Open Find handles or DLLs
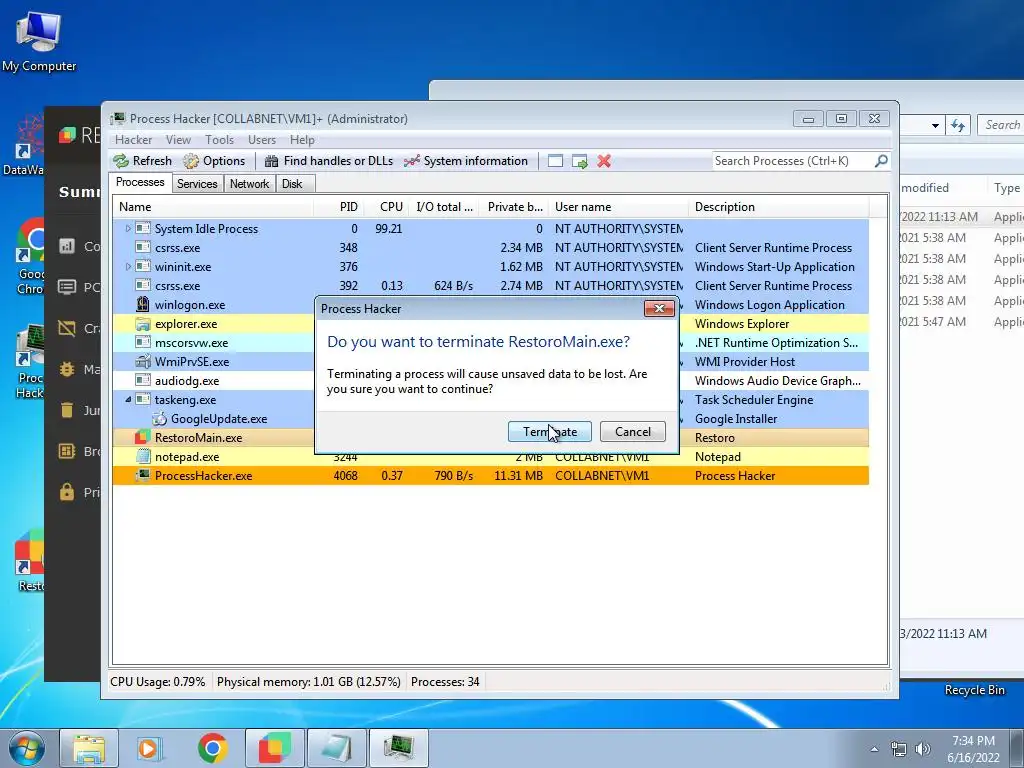This screenshot has height=768, width=1024. point(328,161)
